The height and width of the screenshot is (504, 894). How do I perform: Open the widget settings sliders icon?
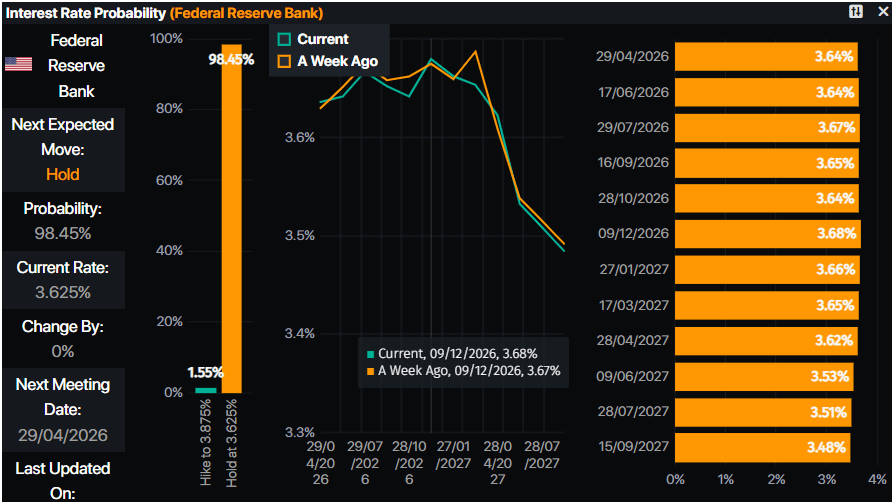(855, 12)
